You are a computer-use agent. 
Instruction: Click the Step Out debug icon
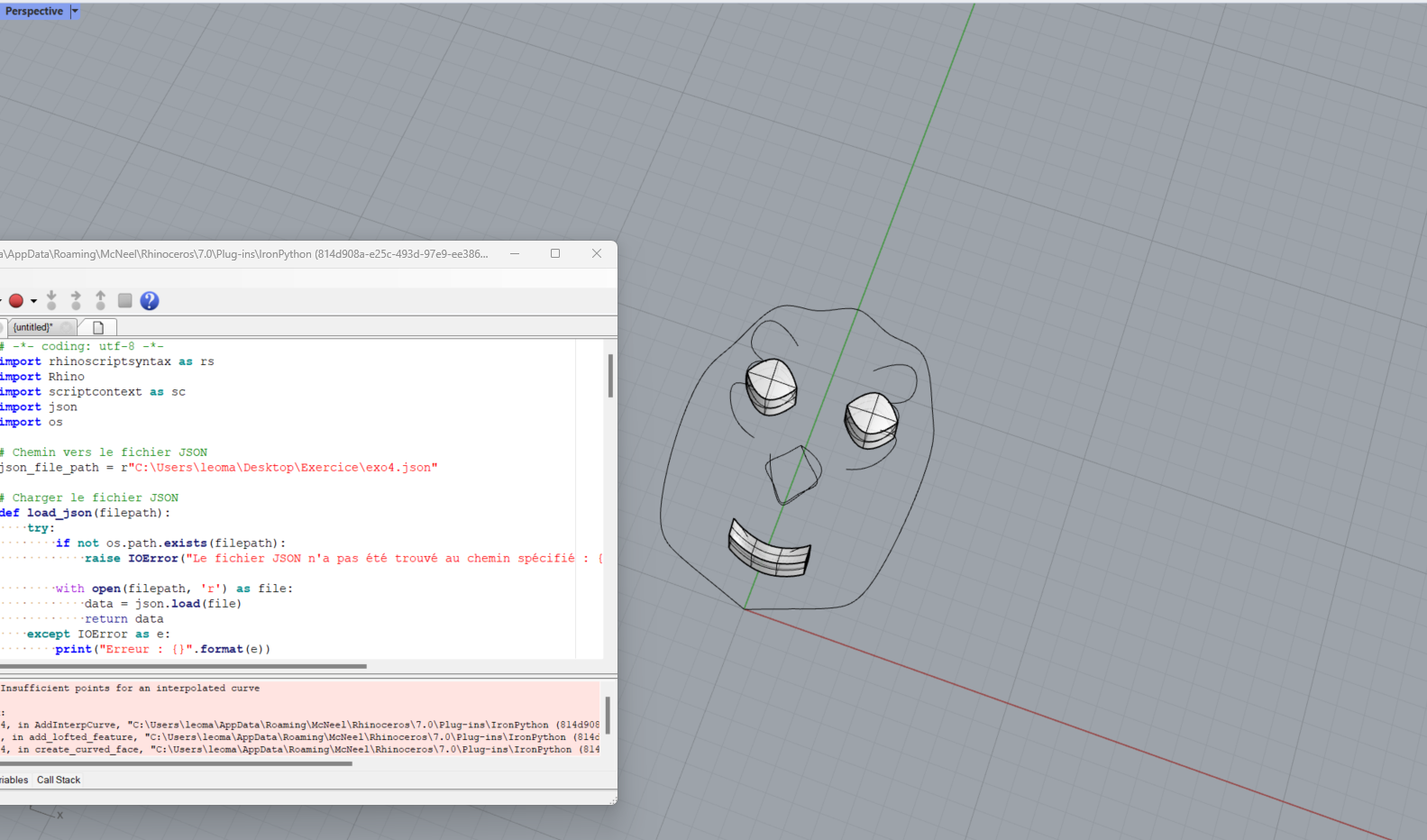click(x=100, y=300)
